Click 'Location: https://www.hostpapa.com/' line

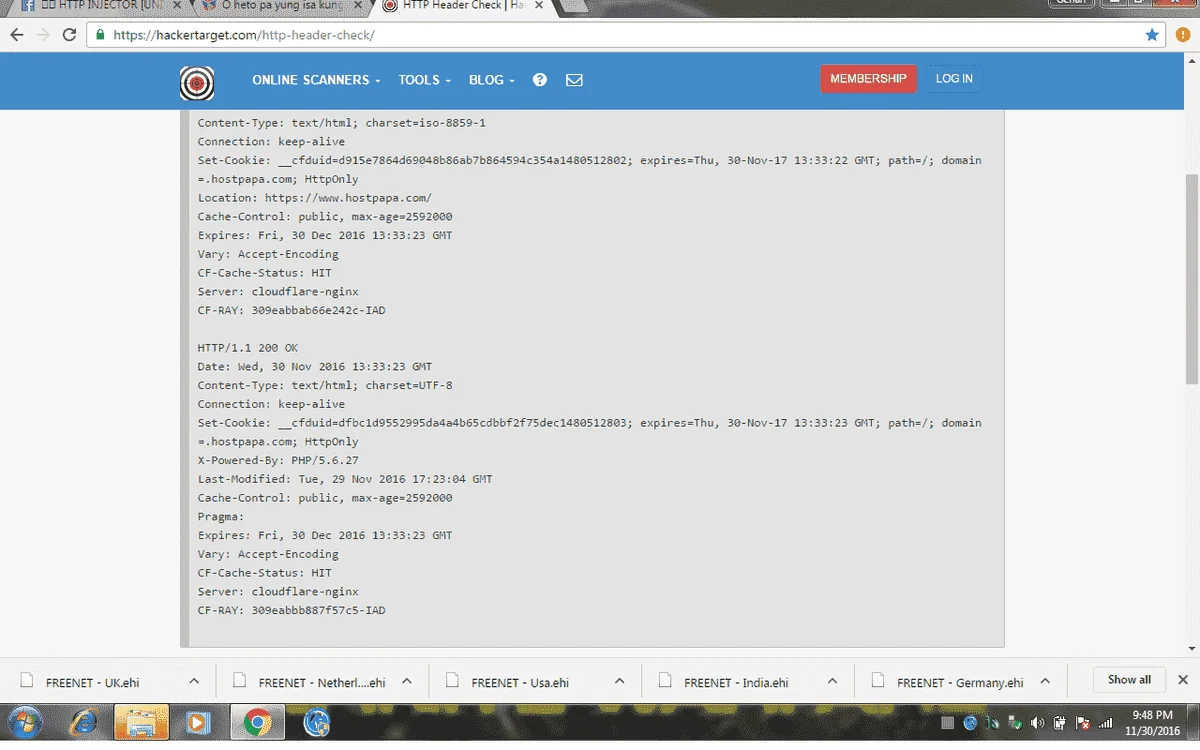pyautogui.click(x=315, y=198)
